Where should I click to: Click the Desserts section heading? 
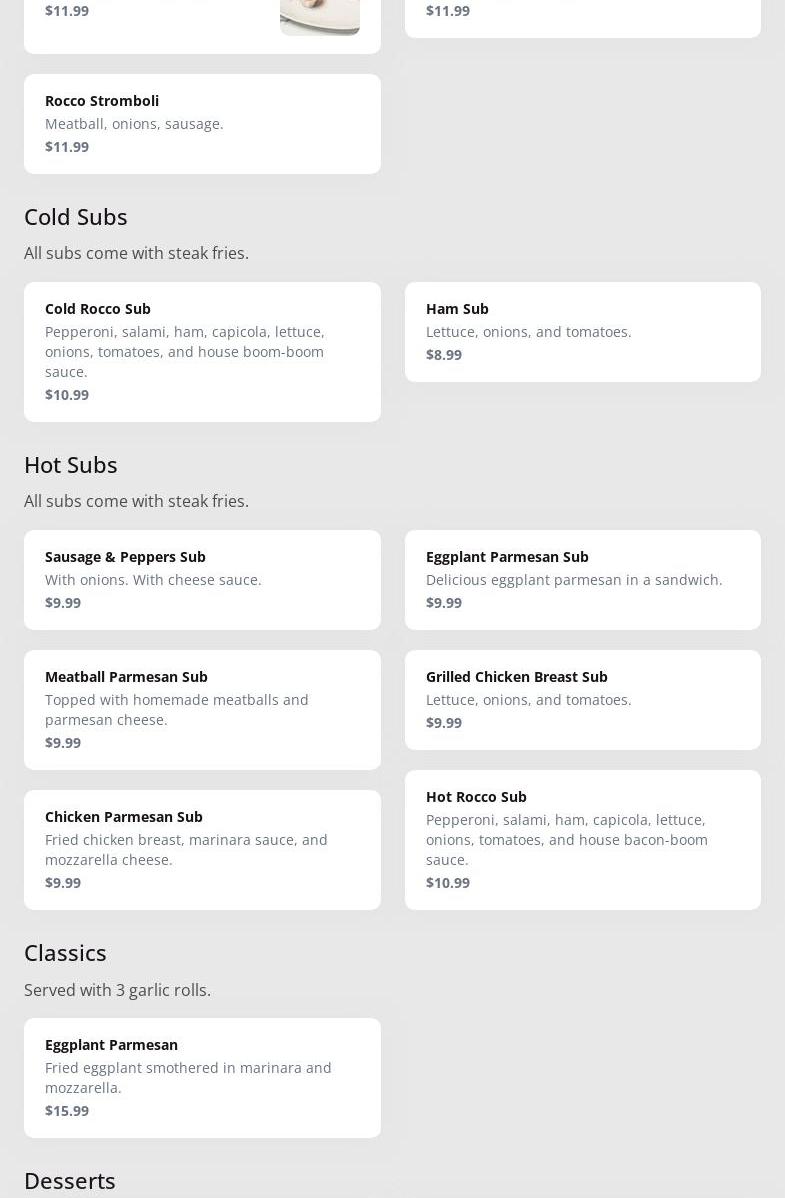pyautogui.click(x=70, y=1180)
